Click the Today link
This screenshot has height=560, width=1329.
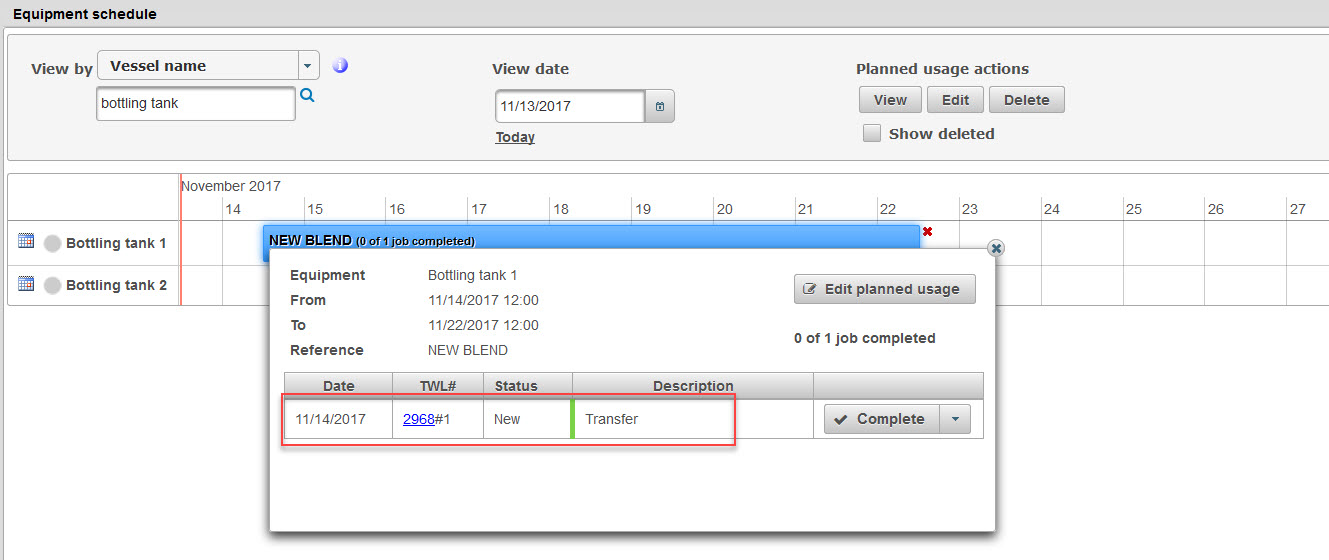click(515, 137)
